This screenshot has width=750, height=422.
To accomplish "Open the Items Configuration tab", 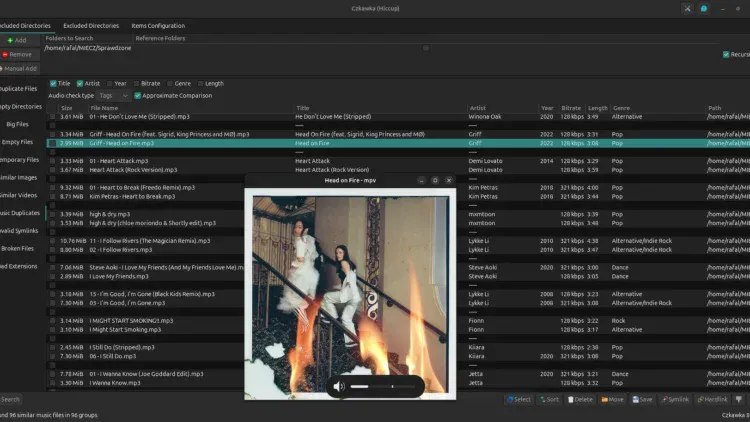I will click(157, 25).
